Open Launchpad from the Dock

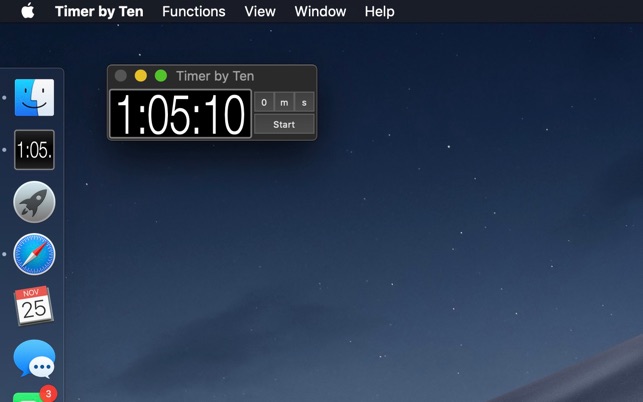34,202
